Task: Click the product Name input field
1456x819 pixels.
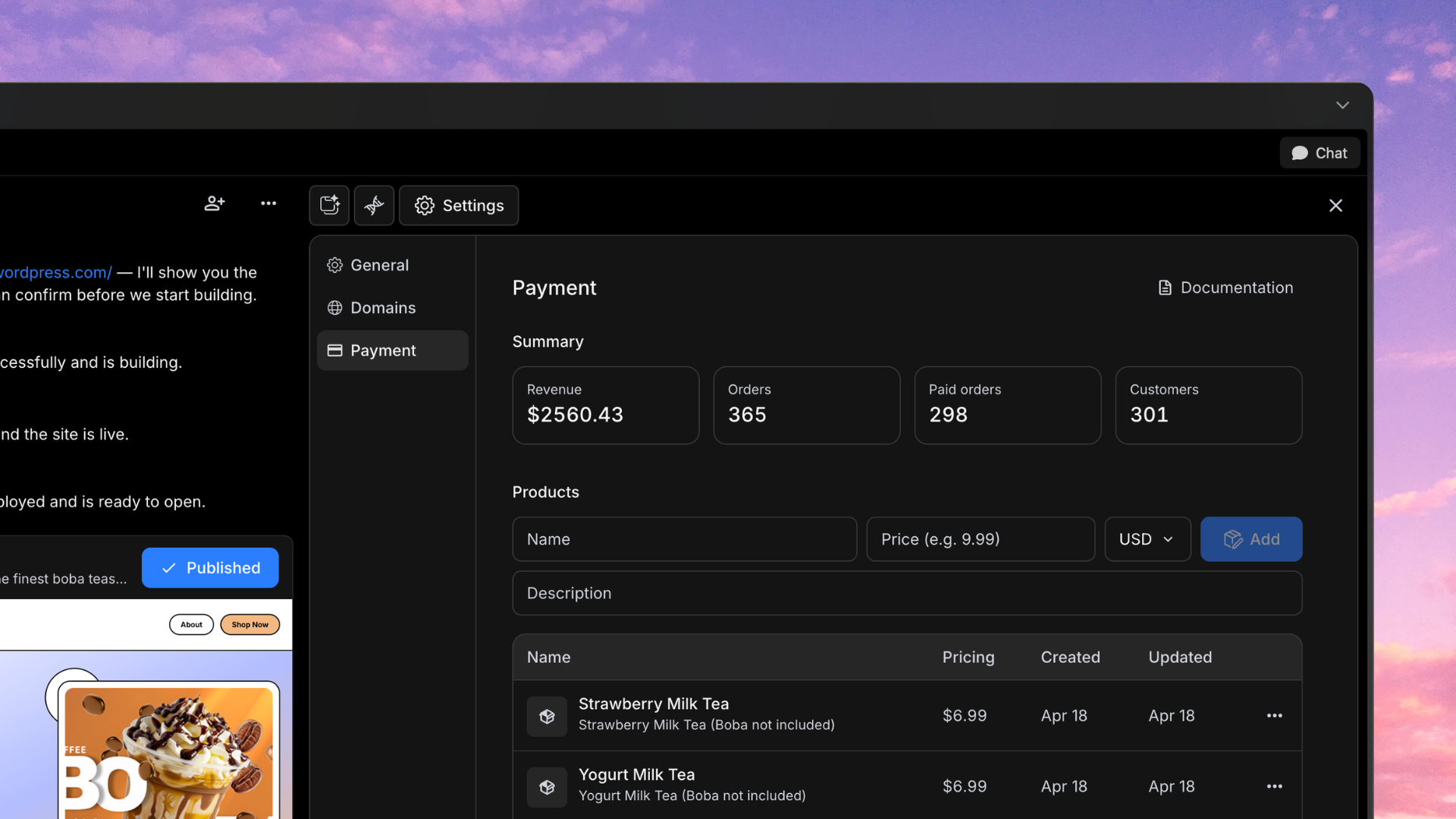Action: click(x=684, y=539)
